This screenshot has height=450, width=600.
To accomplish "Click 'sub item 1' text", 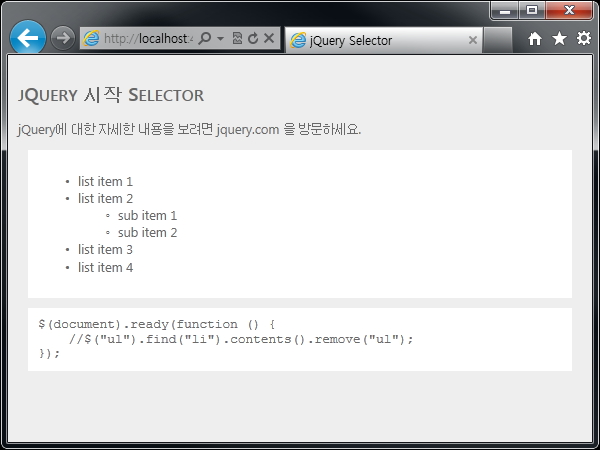I will coord(147,215).
